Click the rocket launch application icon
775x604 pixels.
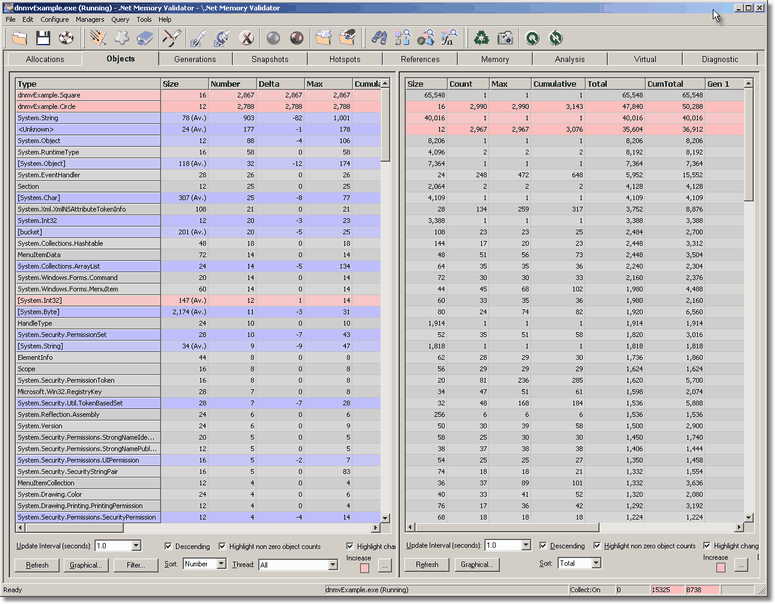(x=198, y=38)
